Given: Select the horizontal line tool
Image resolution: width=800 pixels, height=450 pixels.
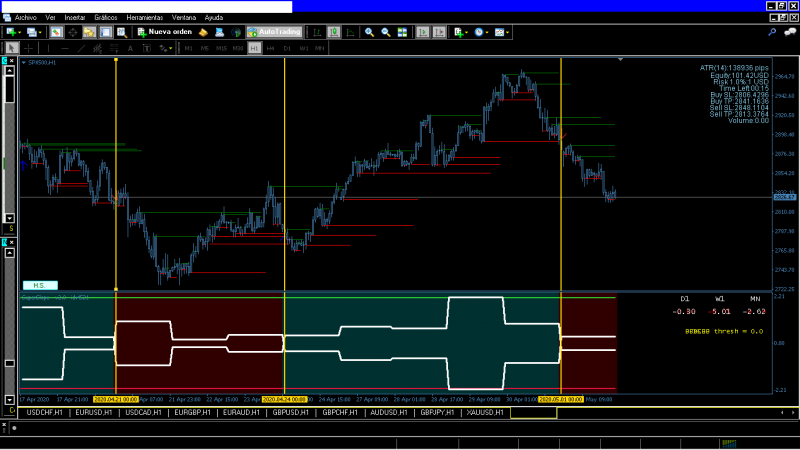Looking at the screenshot, I should click(x=65, y=48).
